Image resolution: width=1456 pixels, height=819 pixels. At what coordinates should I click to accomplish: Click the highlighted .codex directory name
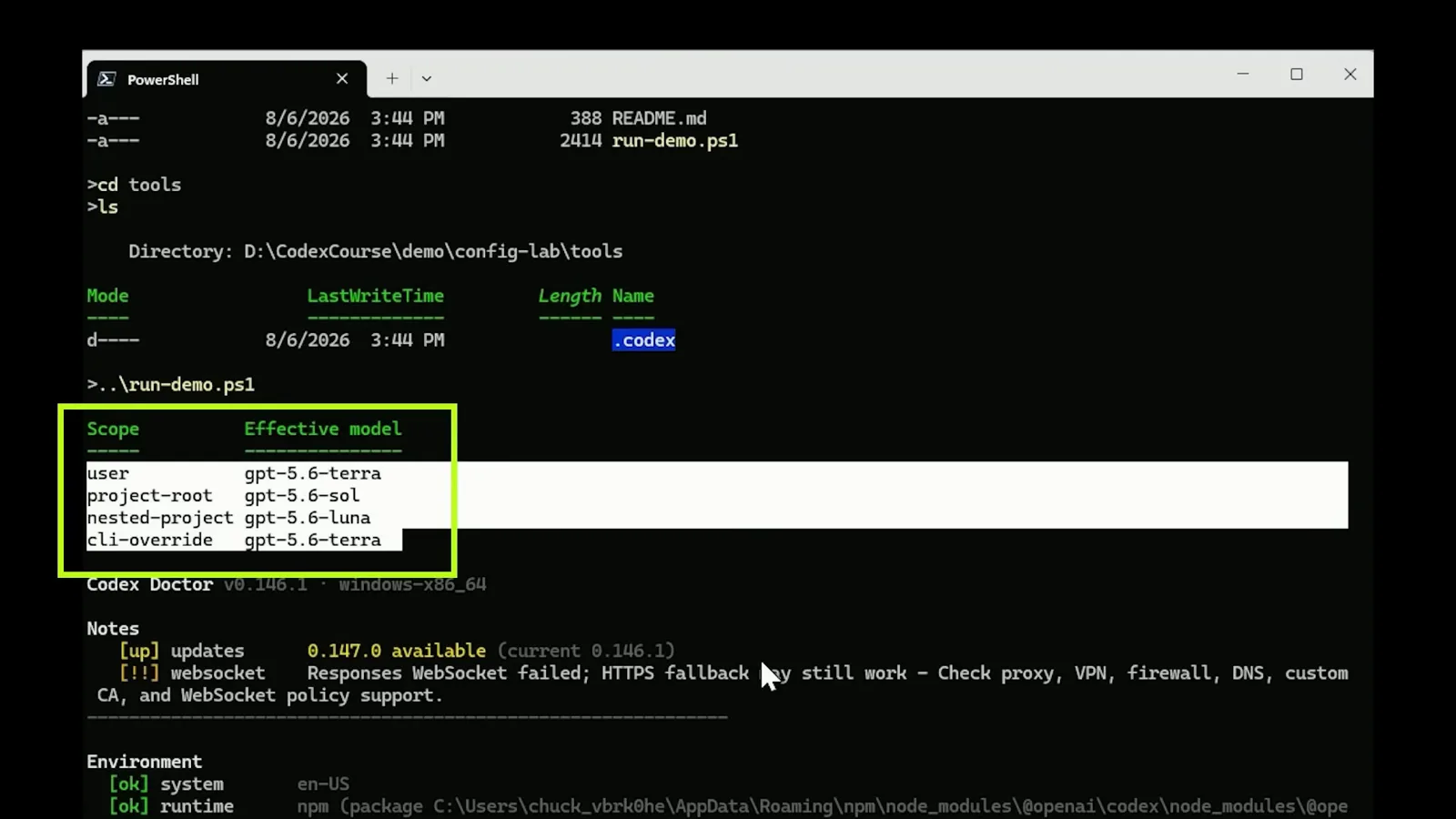point(643,340)
